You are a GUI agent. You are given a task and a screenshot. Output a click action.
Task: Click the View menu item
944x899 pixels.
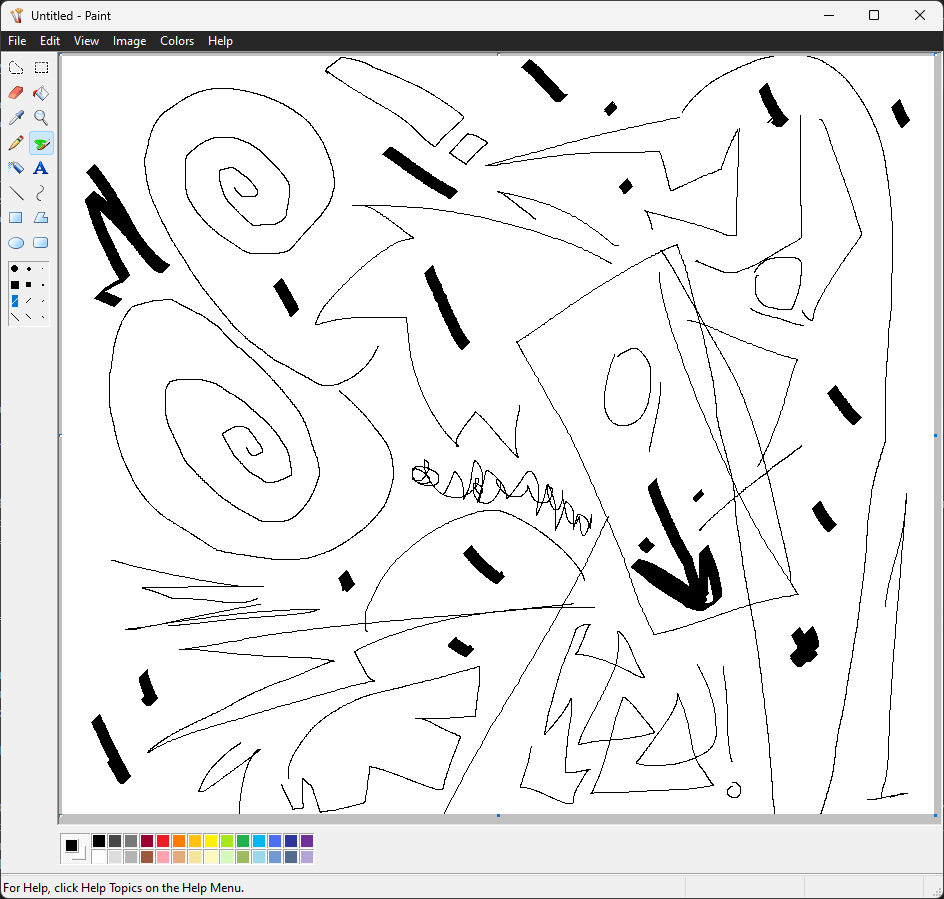86,41
